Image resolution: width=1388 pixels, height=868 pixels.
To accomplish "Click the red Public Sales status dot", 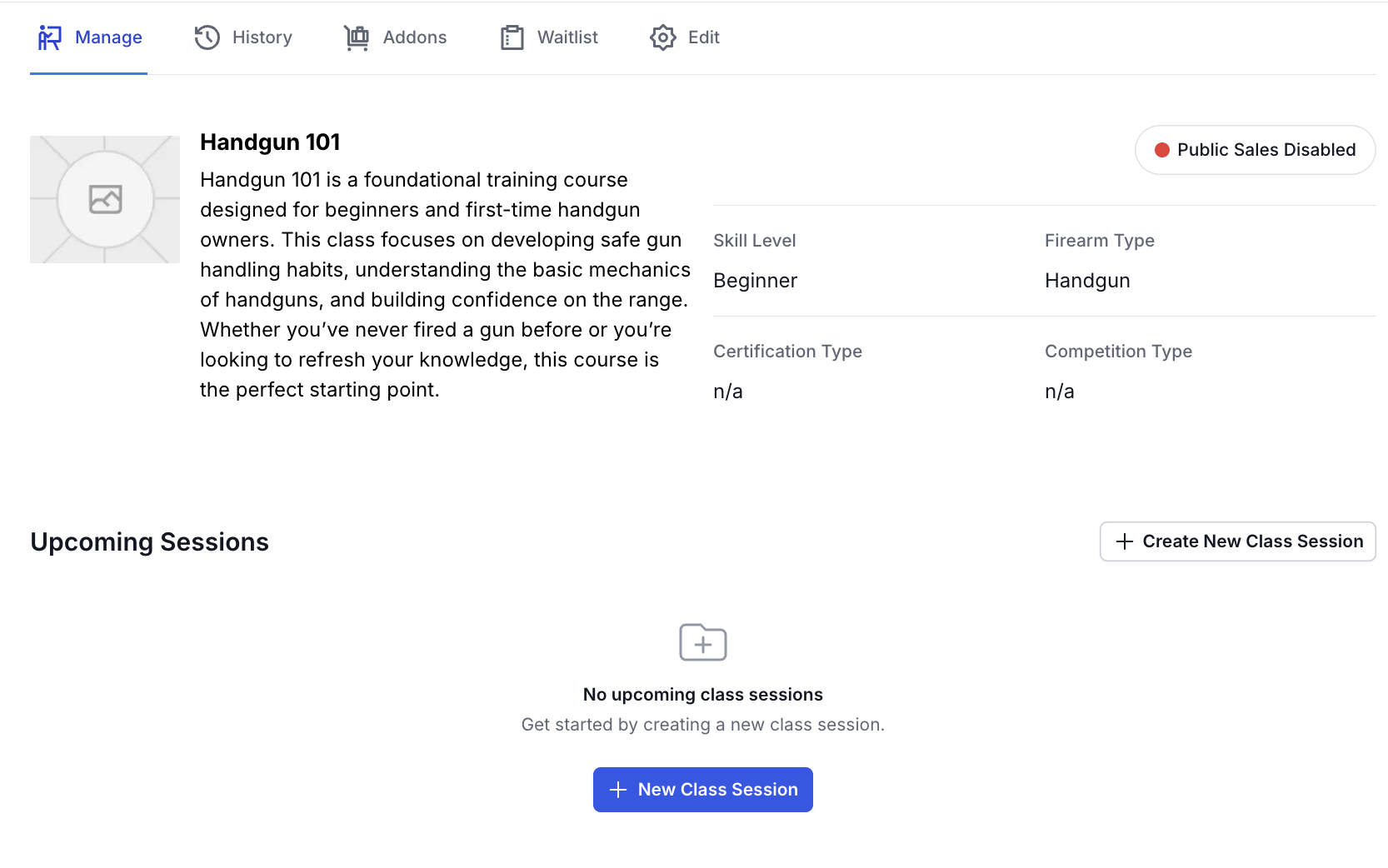I will pyautogui.click(x=1161, y=150).
